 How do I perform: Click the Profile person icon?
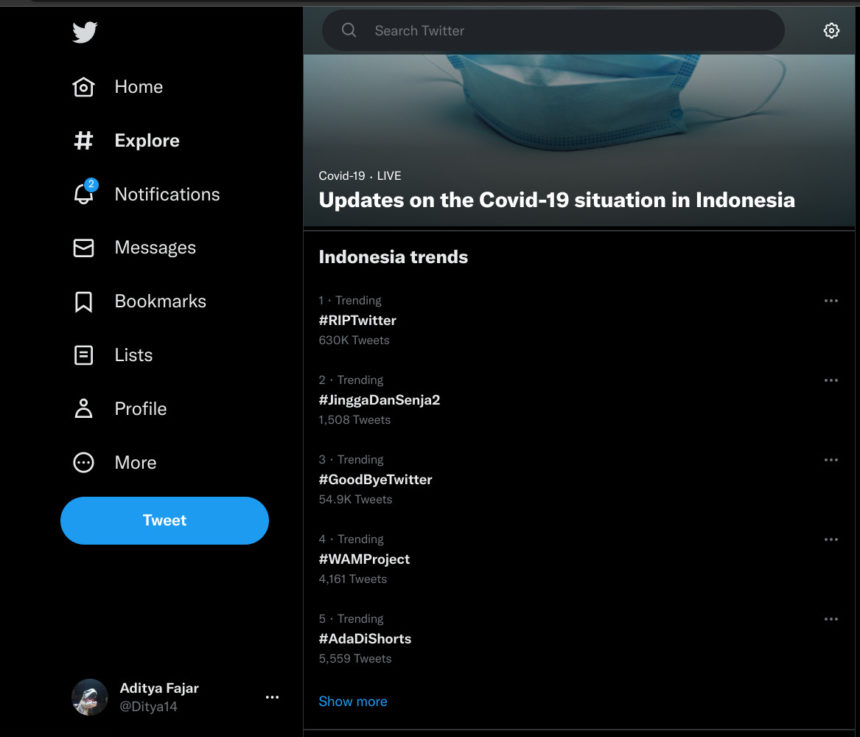(x=84, y=408)
